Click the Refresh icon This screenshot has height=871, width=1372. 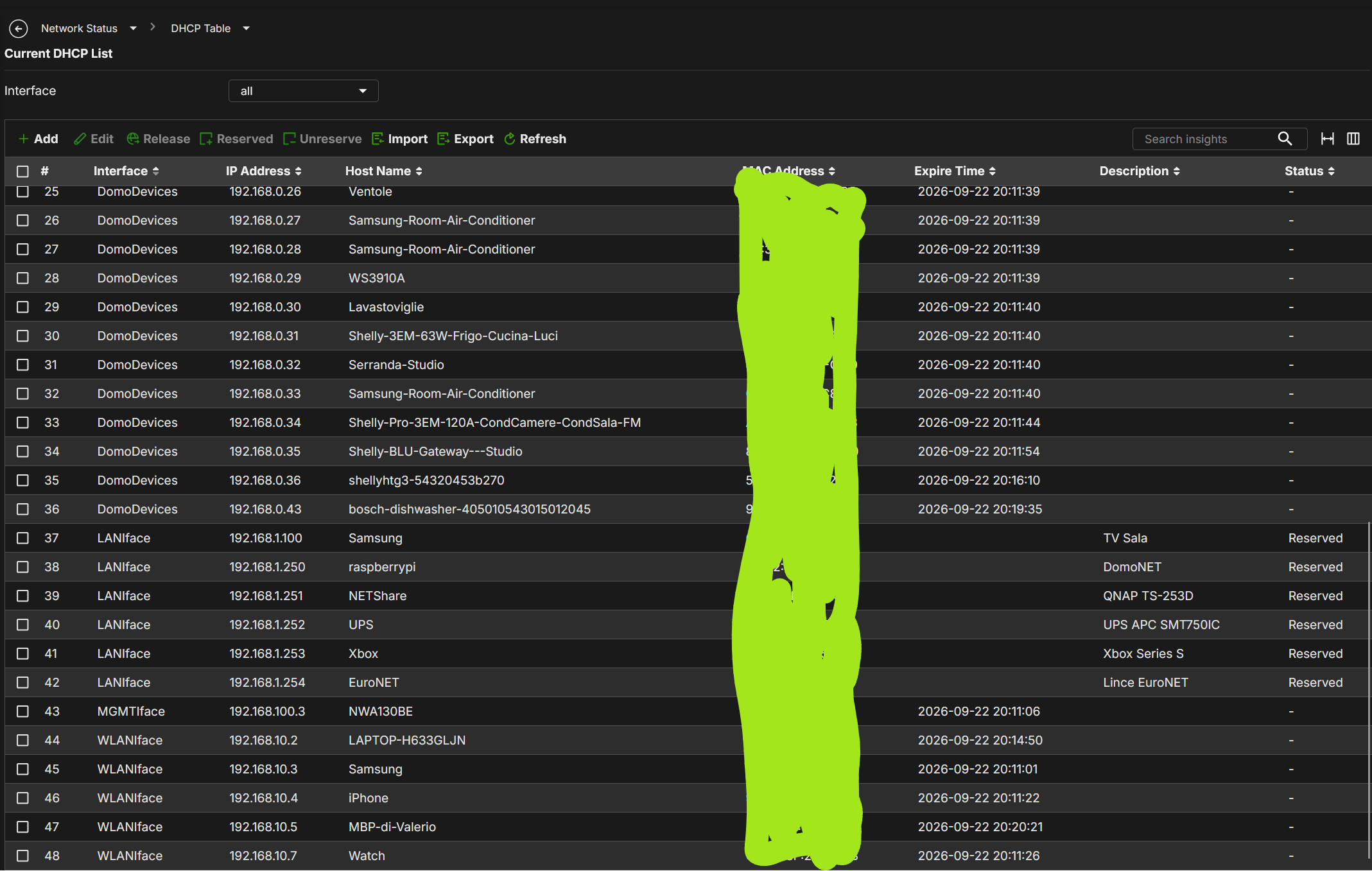point(510,139)
